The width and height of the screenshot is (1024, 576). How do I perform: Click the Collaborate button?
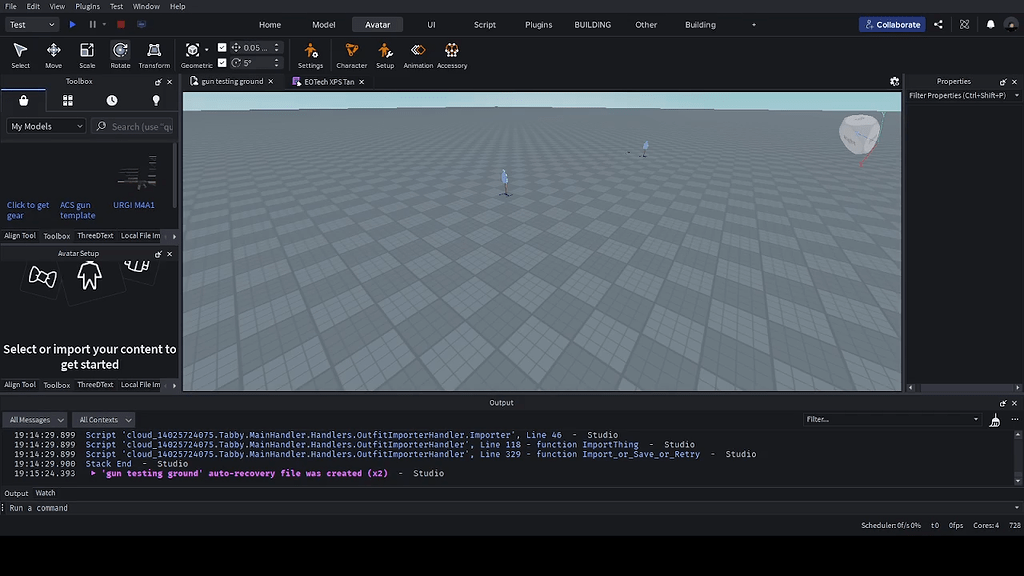[x=892, y=25]
